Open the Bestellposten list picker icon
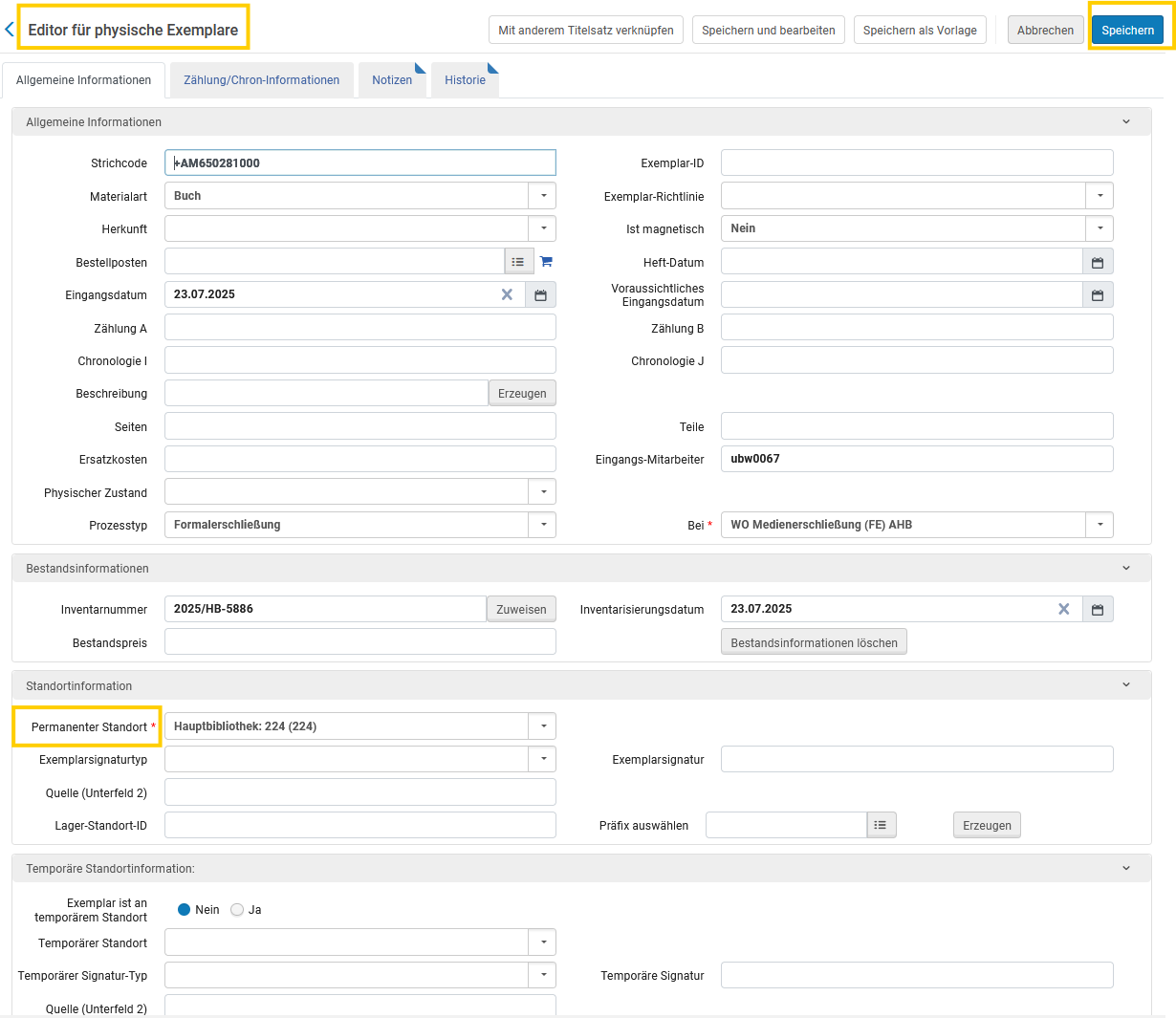1176x1018 pixels. [518, 261]
